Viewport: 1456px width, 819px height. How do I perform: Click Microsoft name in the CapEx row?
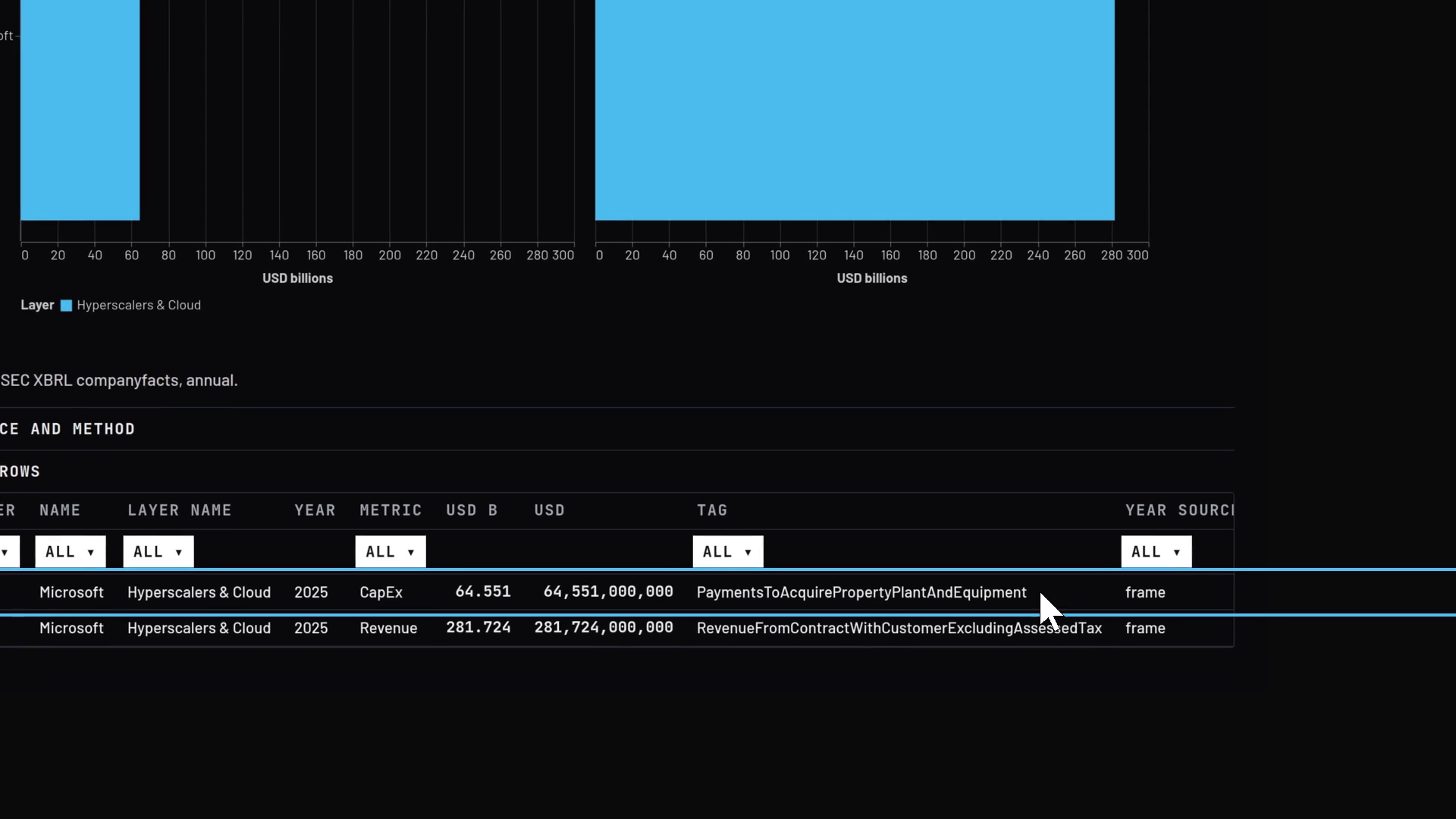pos(71,592)
